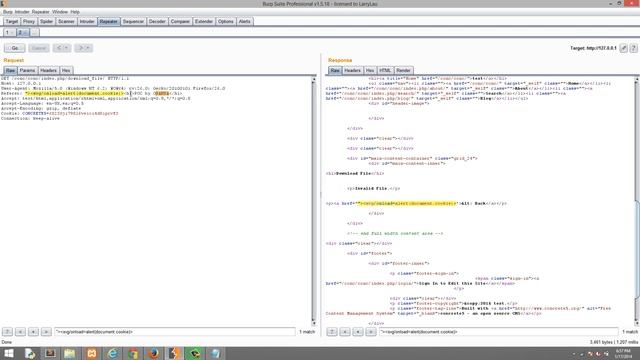
Task: Open the Intruder menu
Action: tap(22, 12)
